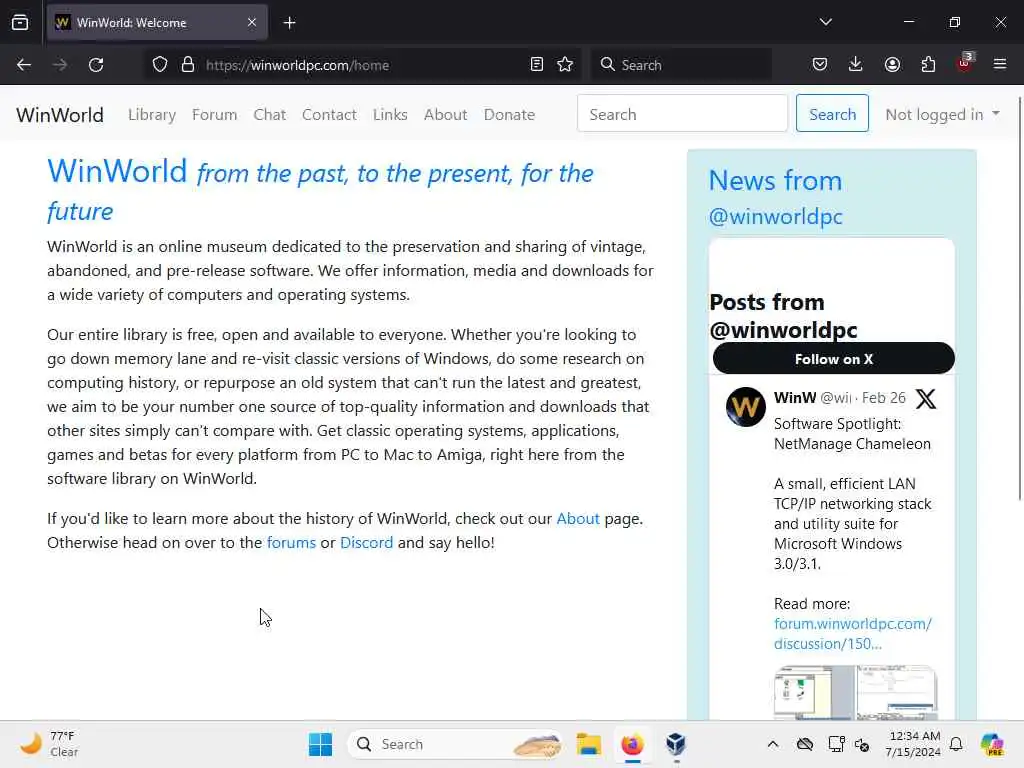Focus the WinWorld site search field
The width and height of the screenshot is (1024, 768).
click(x=682, y=114)
